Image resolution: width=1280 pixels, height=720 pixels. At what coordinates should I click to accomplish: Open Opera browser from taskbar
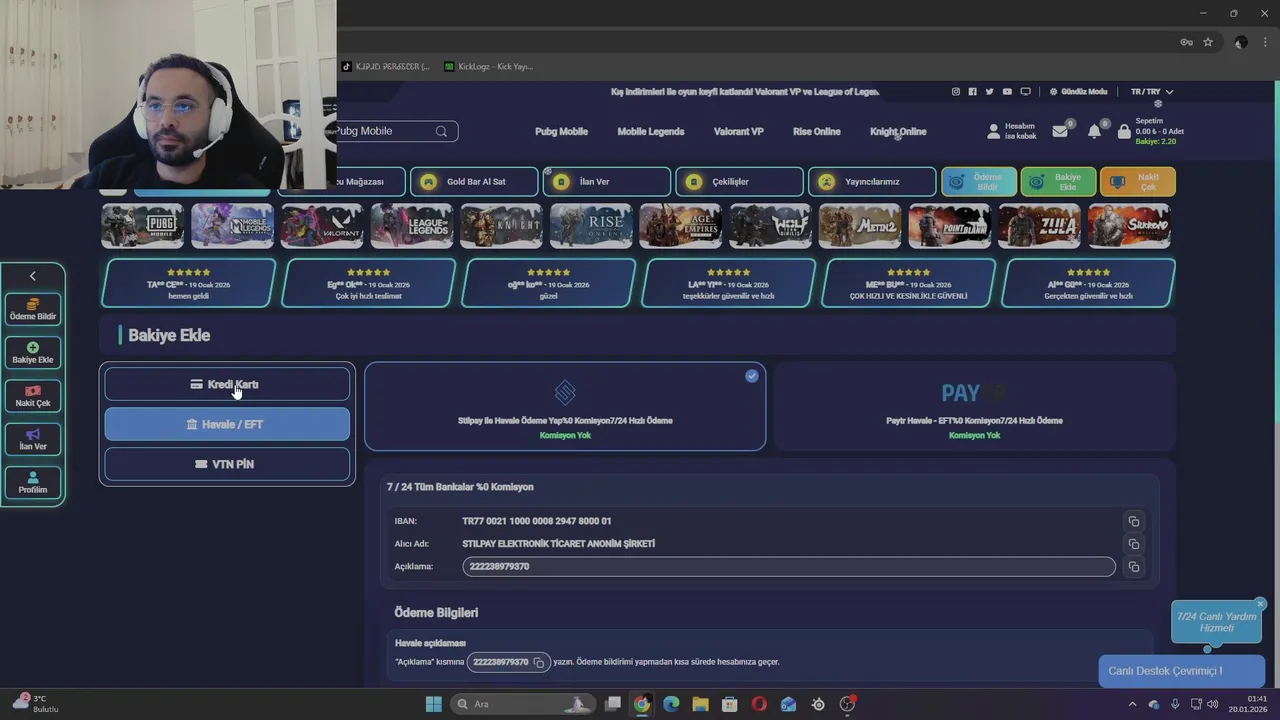(x=759, y=704)
